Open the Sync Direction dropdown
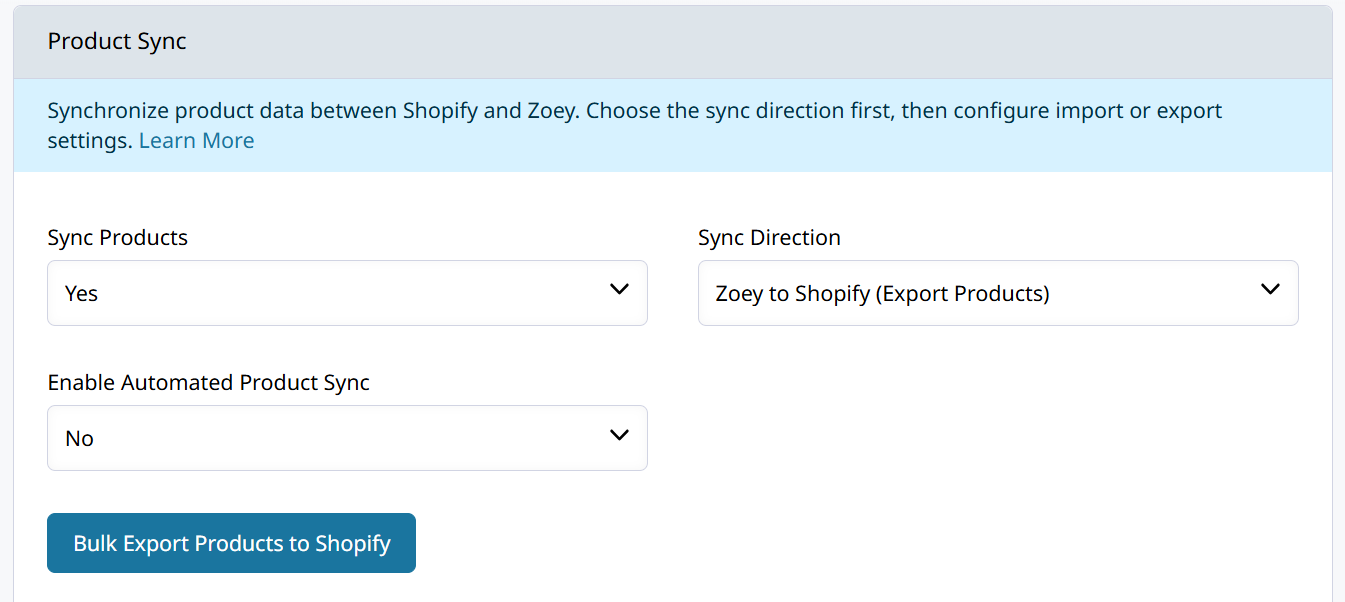 [998, 293]
